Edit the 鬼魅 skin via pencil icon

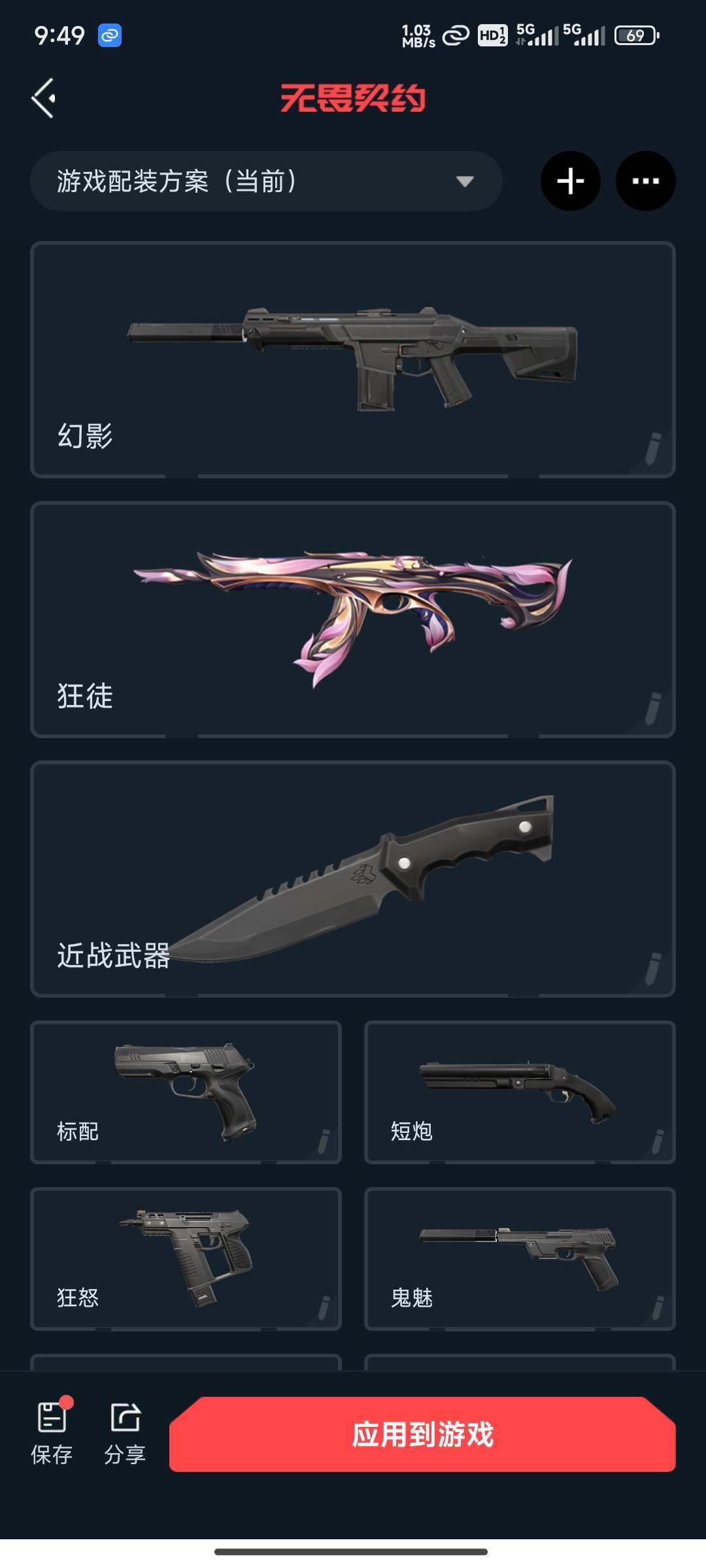[x=658, y=1308]
